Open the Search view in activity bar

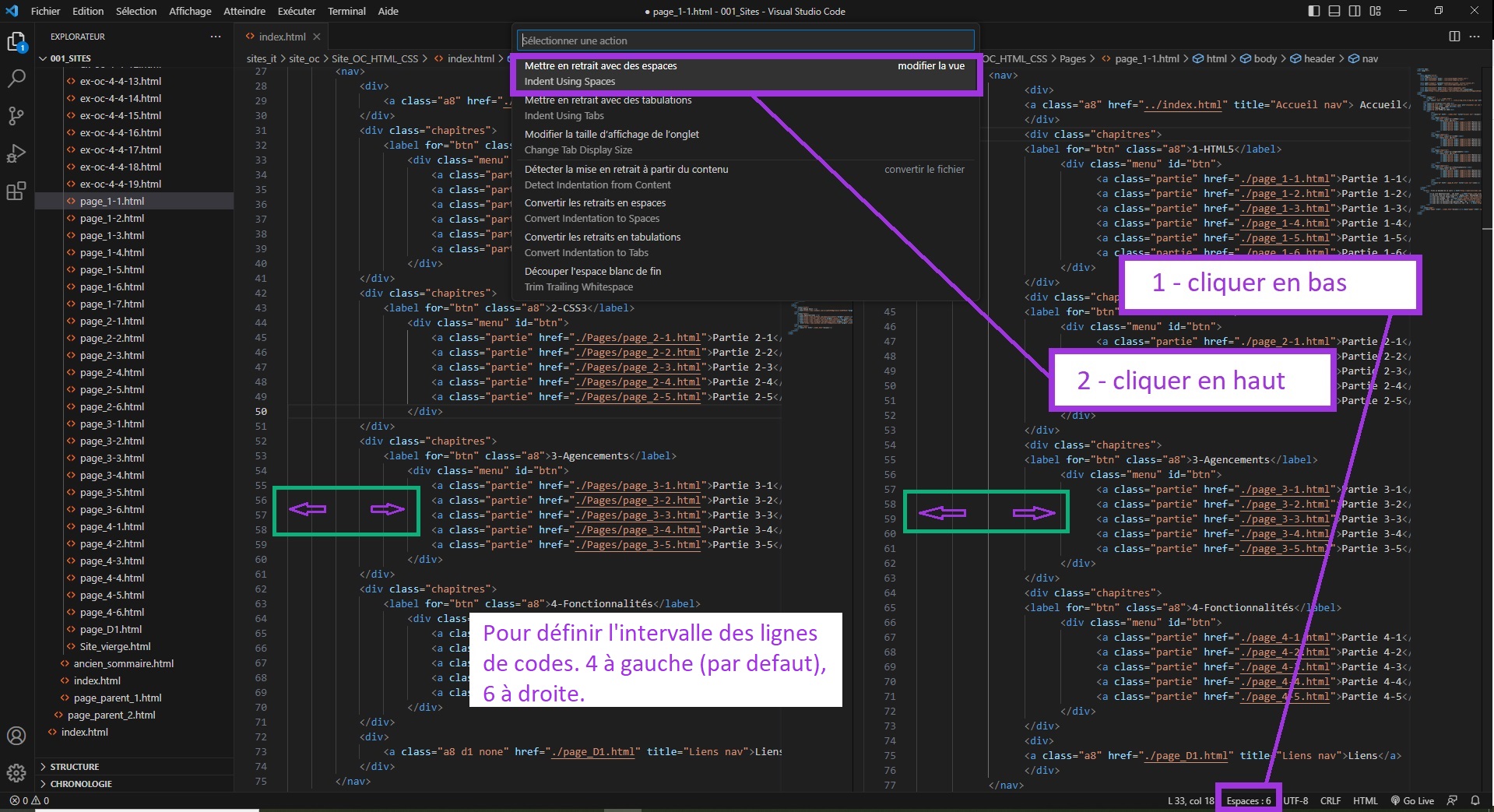click(16, 79)
